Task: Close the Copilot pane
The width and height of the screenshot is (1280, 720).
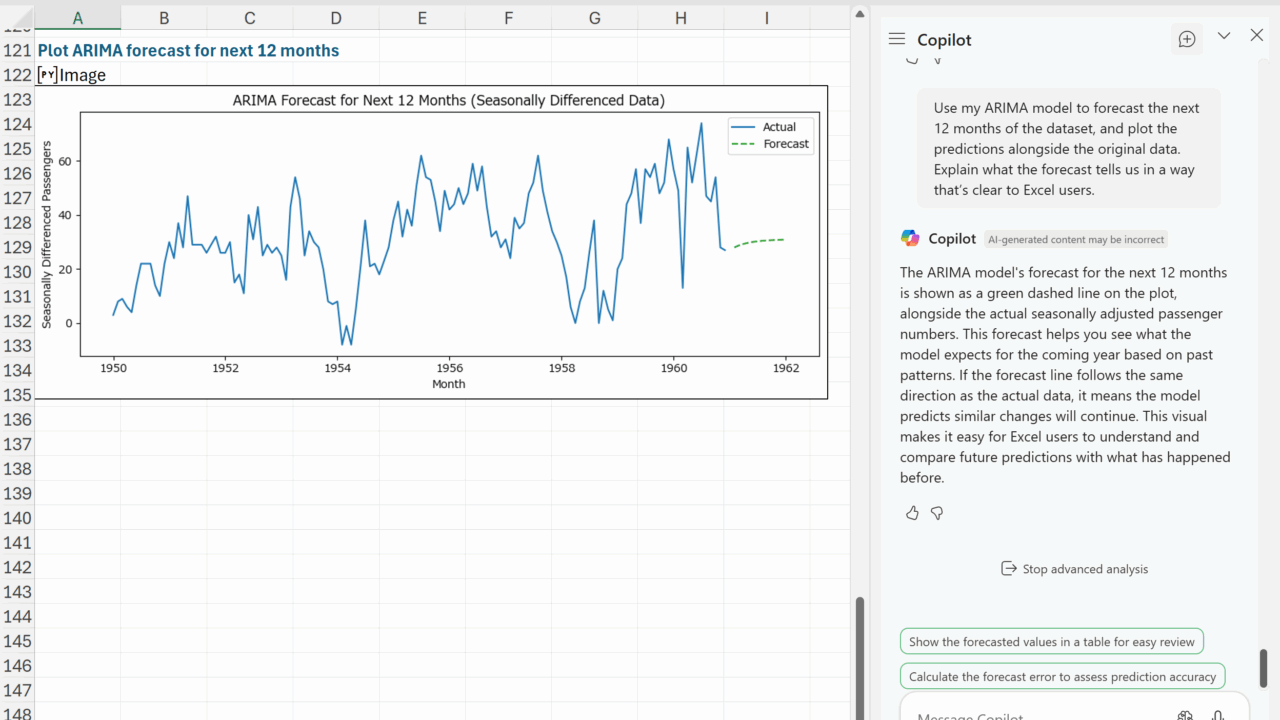Action: 1257,36
